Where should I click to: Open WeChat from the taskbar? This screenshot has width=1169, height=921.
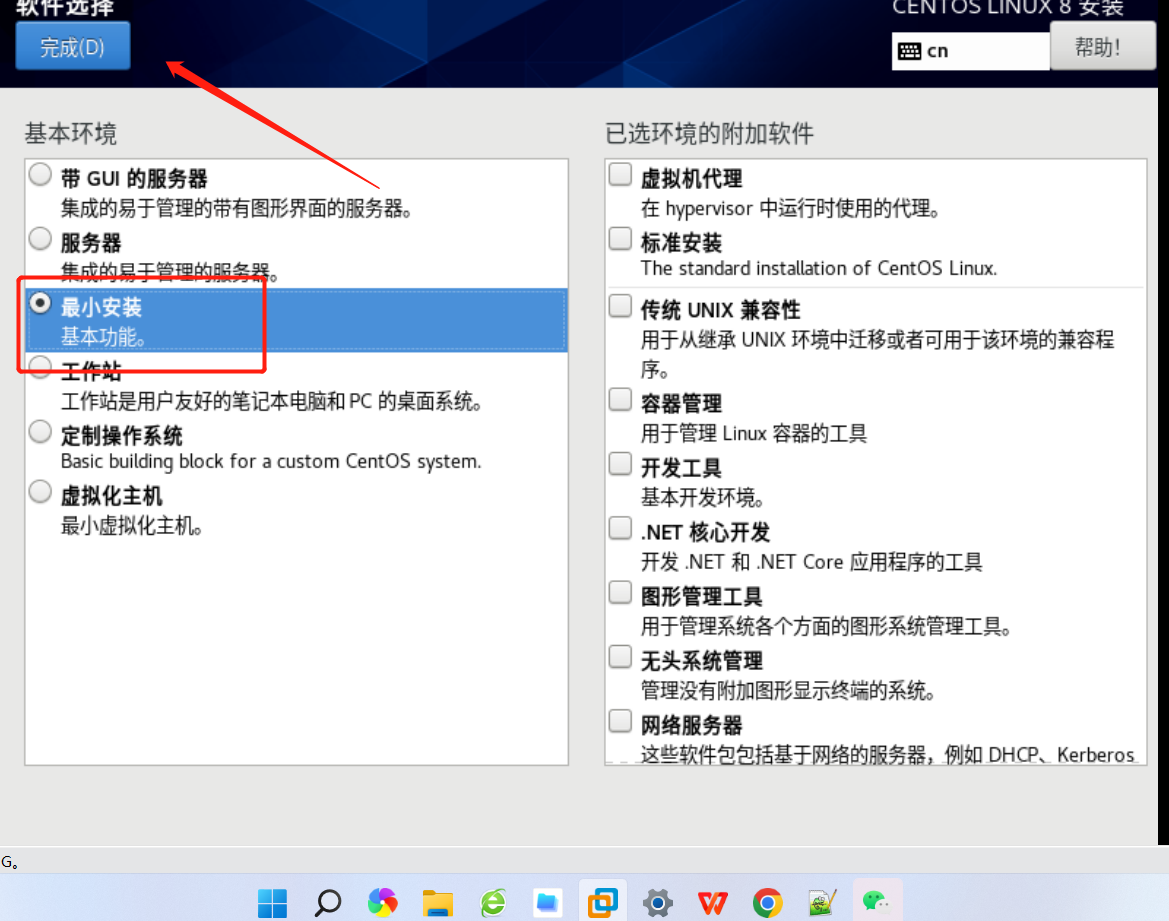pos(877,902)
